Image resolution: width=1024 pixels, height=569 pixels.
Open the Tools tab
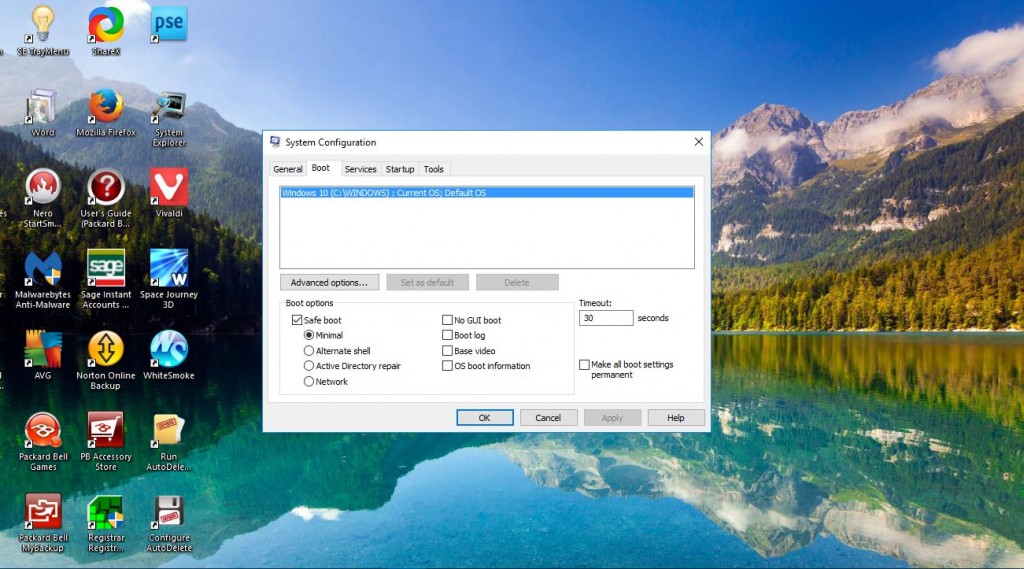click(434, 169)
